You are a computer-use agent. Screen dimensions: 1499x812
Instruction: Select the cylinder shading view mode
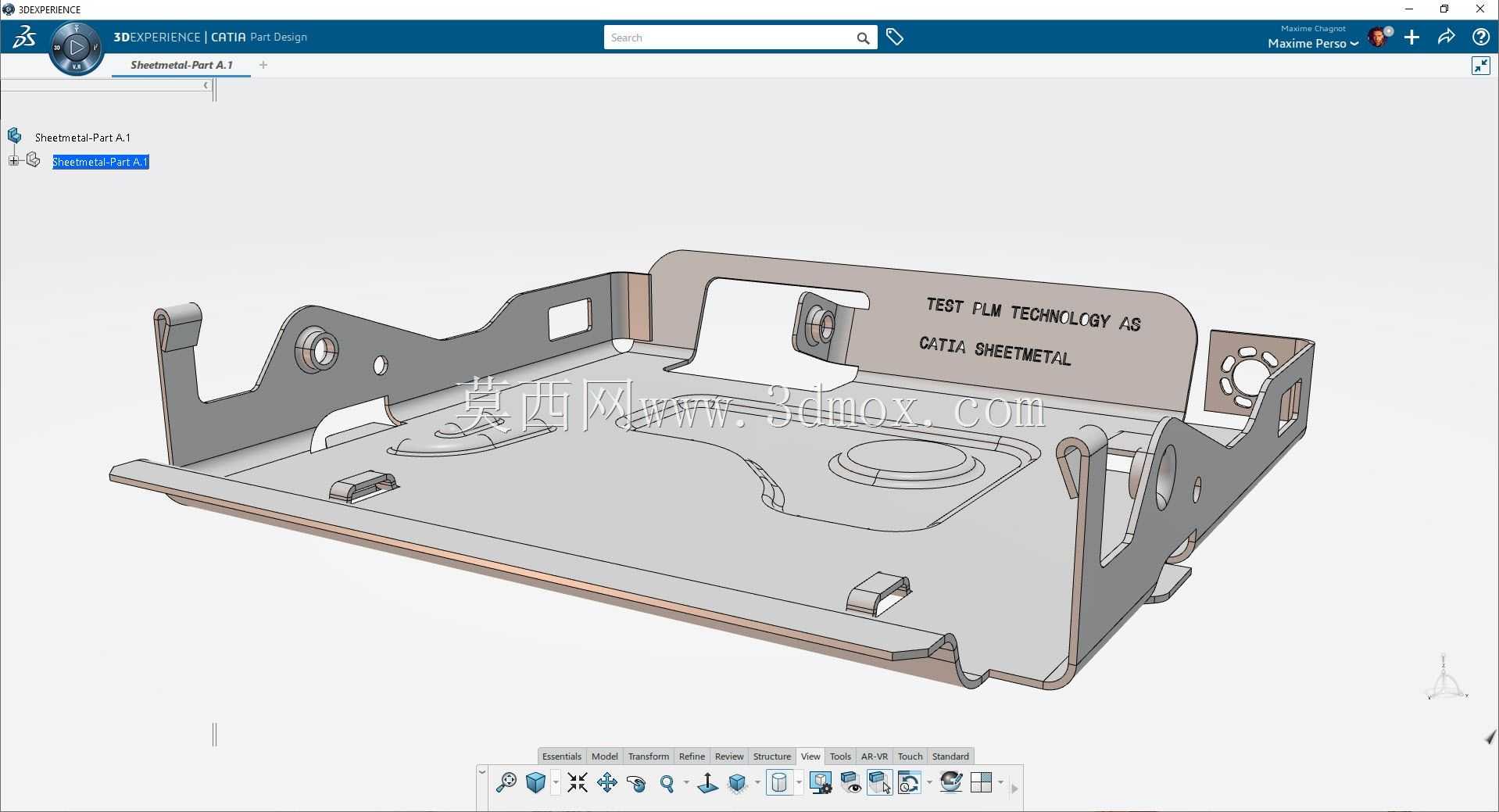779,782
